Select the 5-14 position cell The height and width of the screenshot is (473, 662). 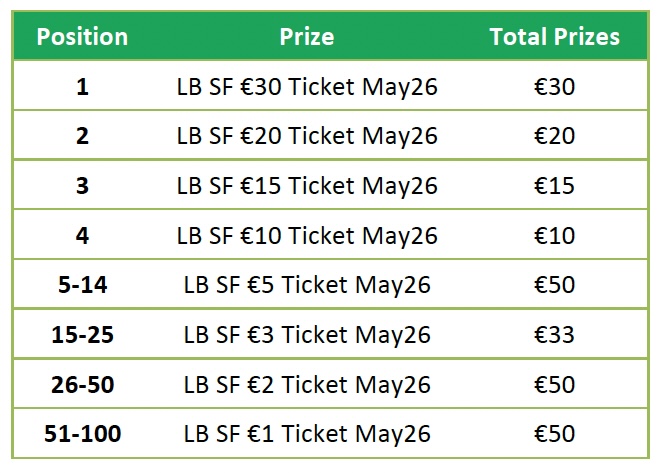82,285
